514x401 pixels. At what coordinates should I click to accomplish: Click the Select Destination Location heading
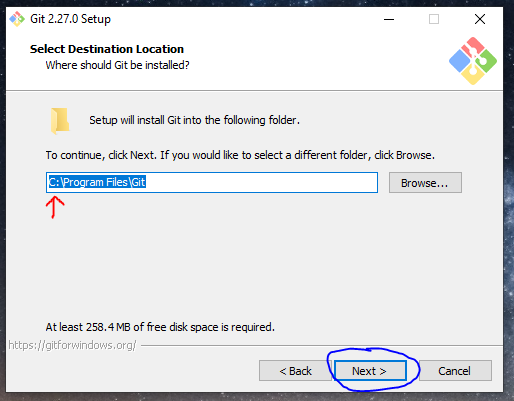pyautogui.click(x=107, y=49)
